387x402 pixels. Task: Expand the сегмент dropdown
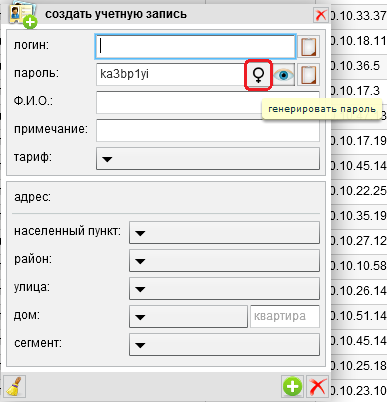coord(224,344)
